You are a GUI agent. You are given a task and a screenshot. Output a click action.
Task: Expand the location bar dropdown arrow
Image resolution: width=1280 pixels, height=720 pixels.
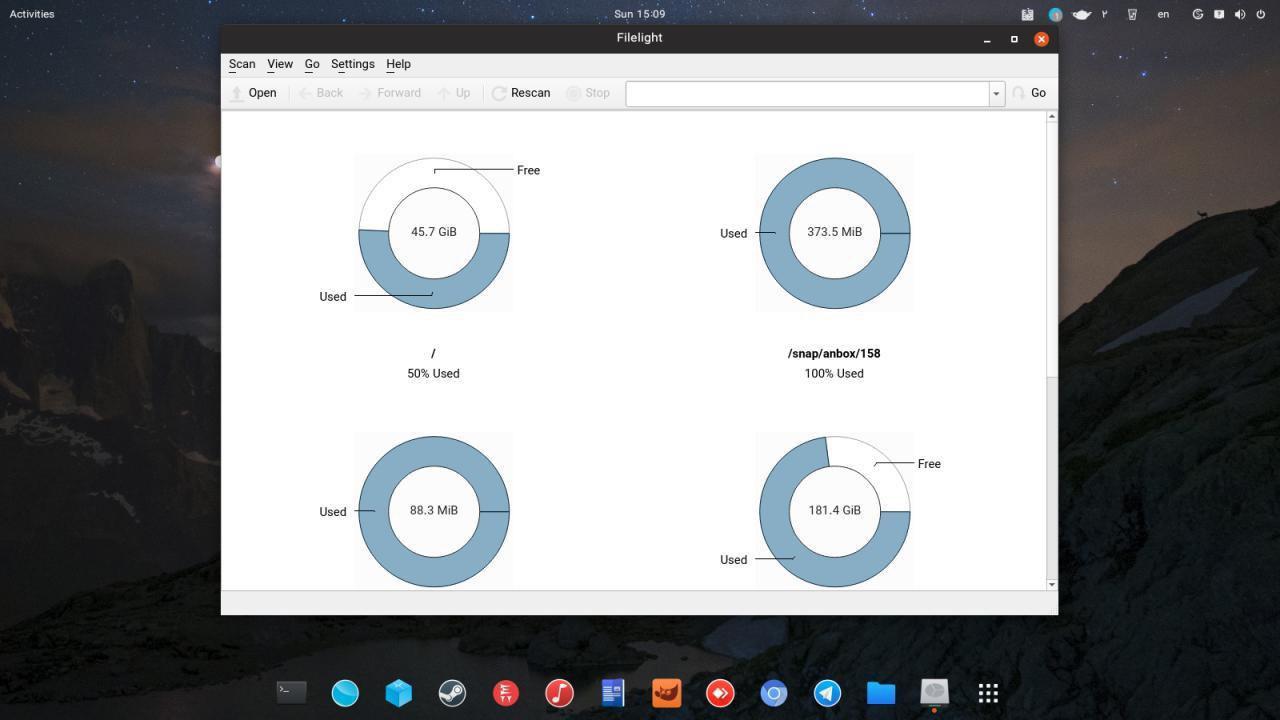pos(996,93)
